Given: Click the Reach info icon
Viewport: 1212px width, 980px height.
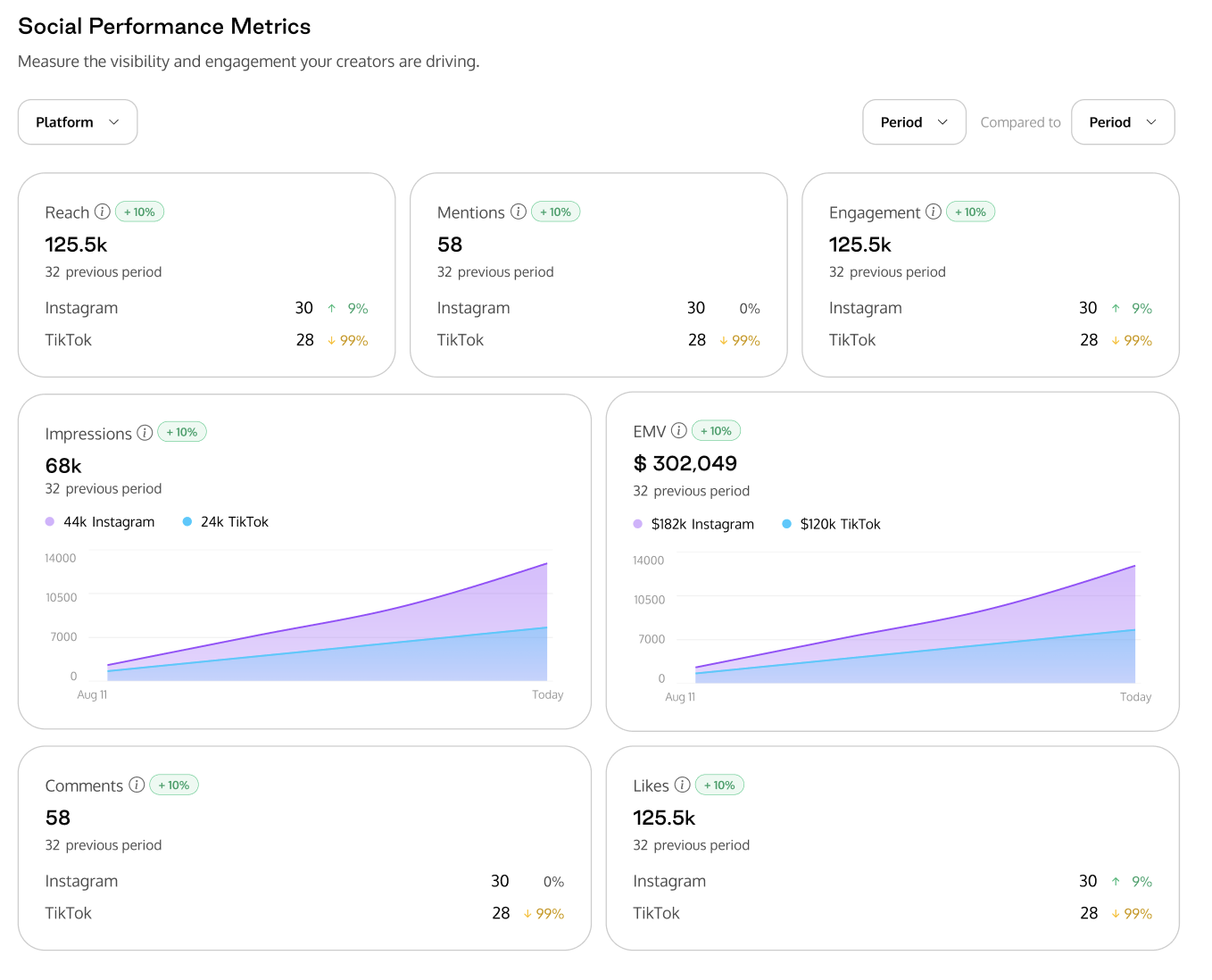Looking at the screenshot, I should pyautogui.click(x=103, y=212).
